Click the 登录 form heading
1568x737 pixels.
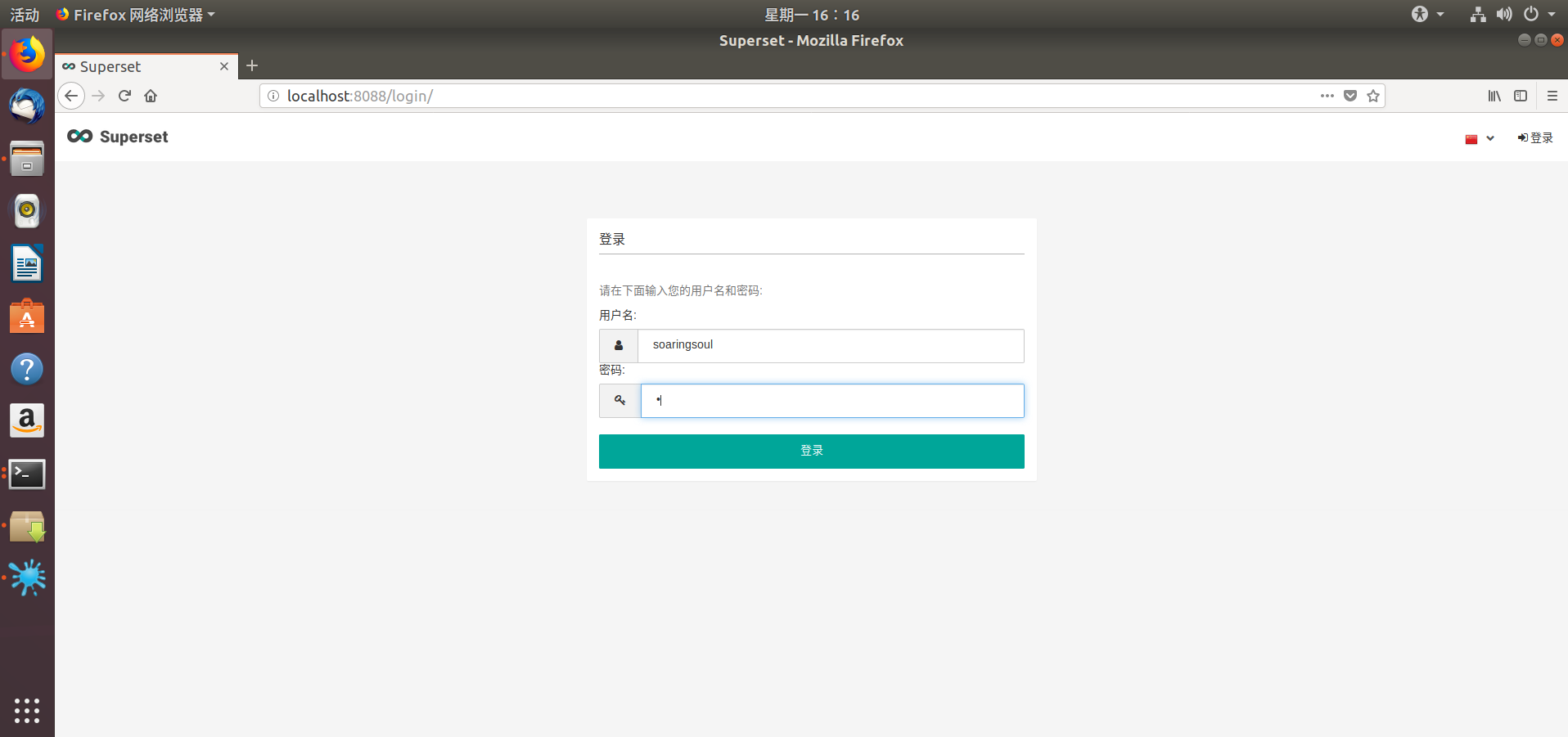click(x=612, y=239)
